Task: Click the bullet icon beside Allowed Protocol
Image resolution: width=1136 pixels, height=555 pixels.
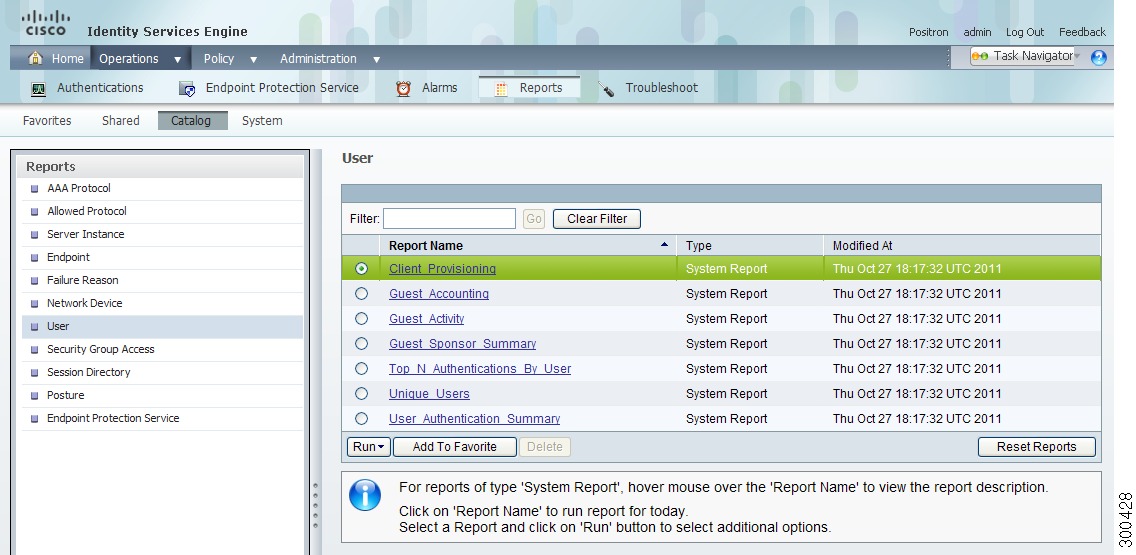Action: click(34, 212)
